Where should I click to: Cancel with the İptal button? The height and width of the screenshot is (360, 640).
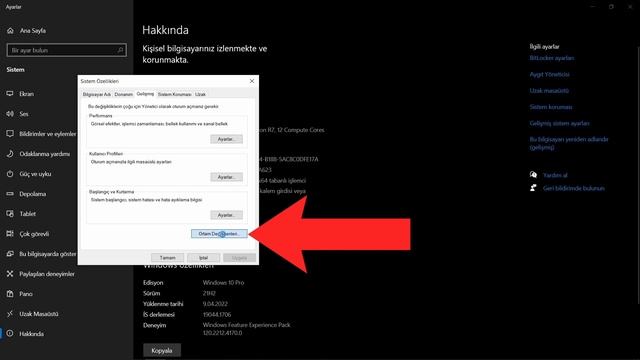pyautogui.click(x=203, y=258)
